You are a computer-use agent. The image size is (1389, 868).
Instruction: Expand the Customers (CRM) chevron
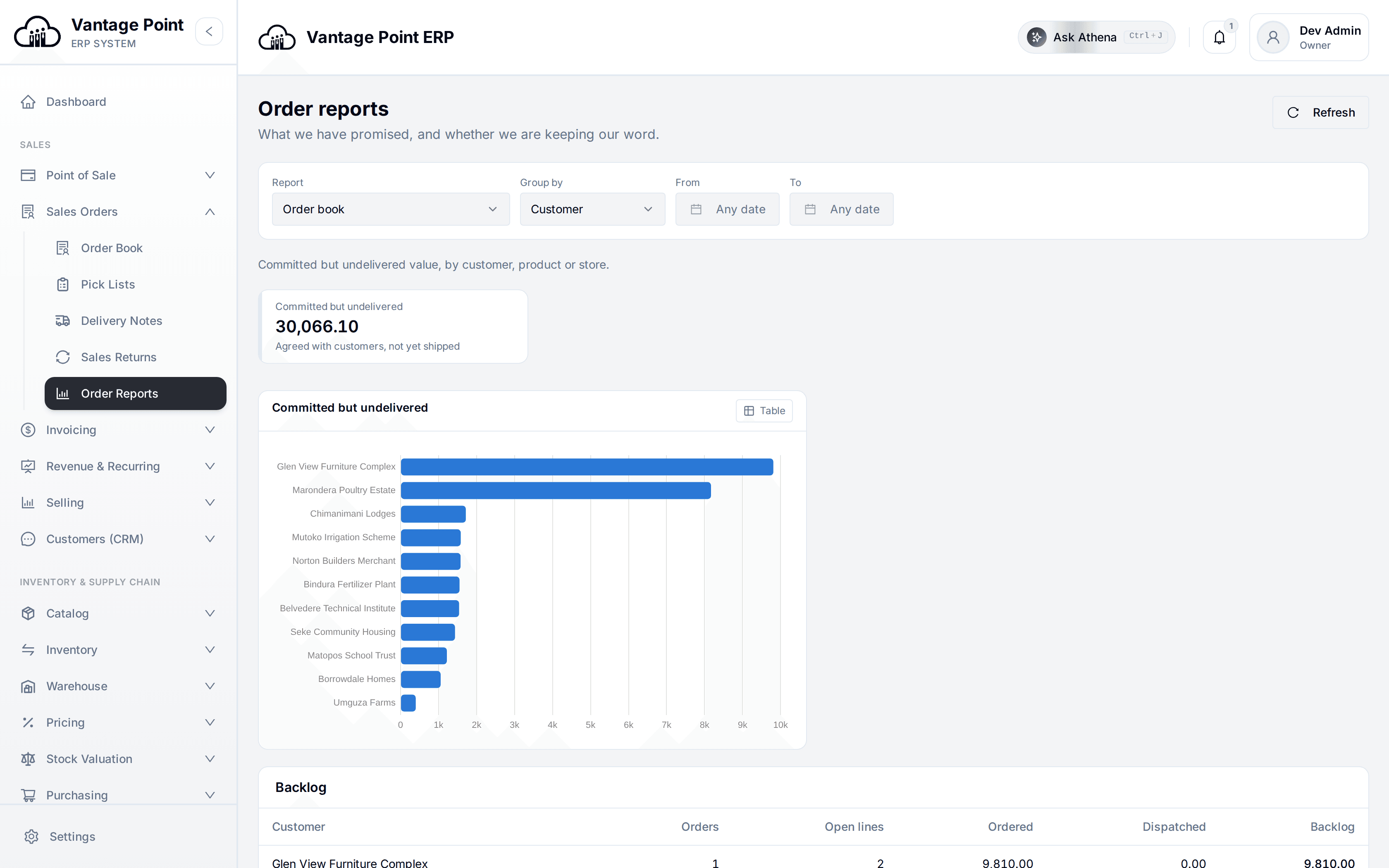210,539
